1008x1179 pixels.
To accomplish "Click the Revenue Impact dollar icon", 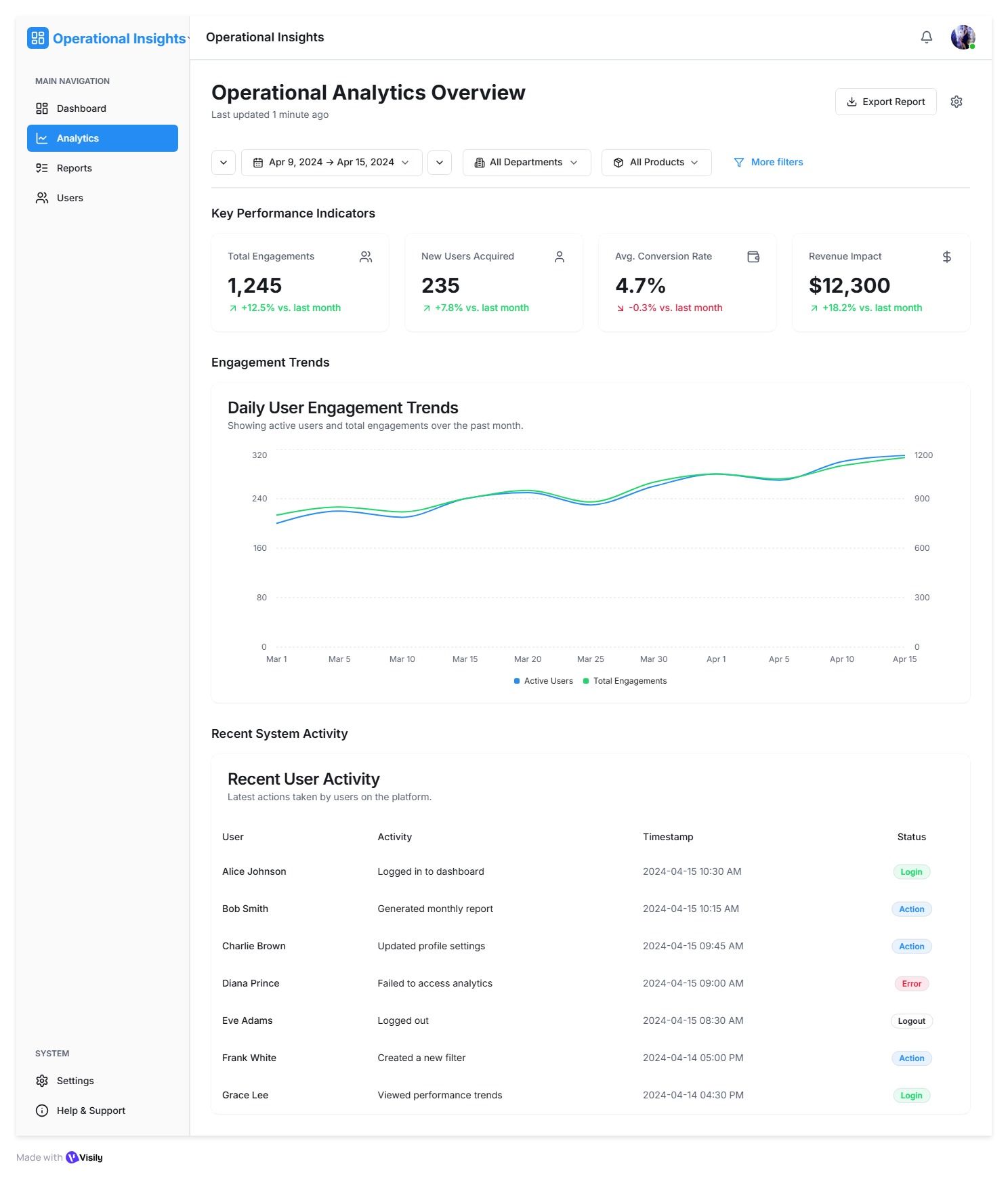I will pos(946,257).
